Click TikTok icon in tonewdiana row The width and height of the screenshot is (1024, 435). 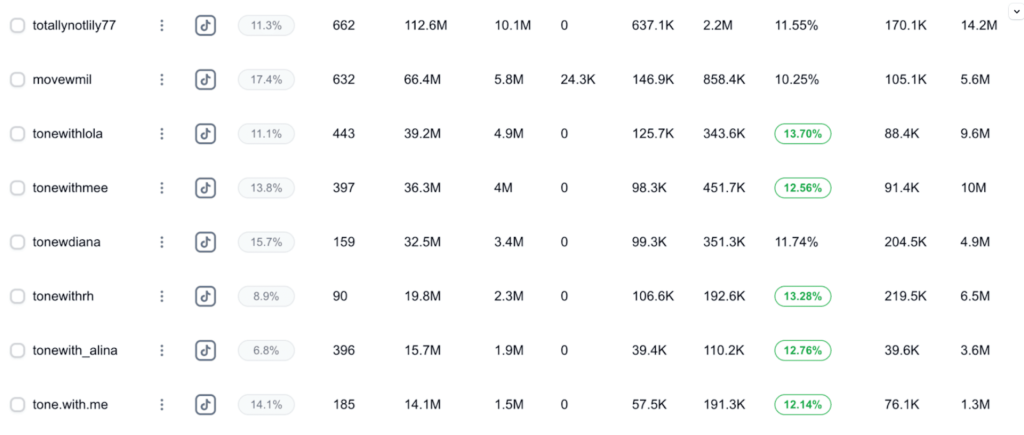pyautogui.click(x=205, y=241)
